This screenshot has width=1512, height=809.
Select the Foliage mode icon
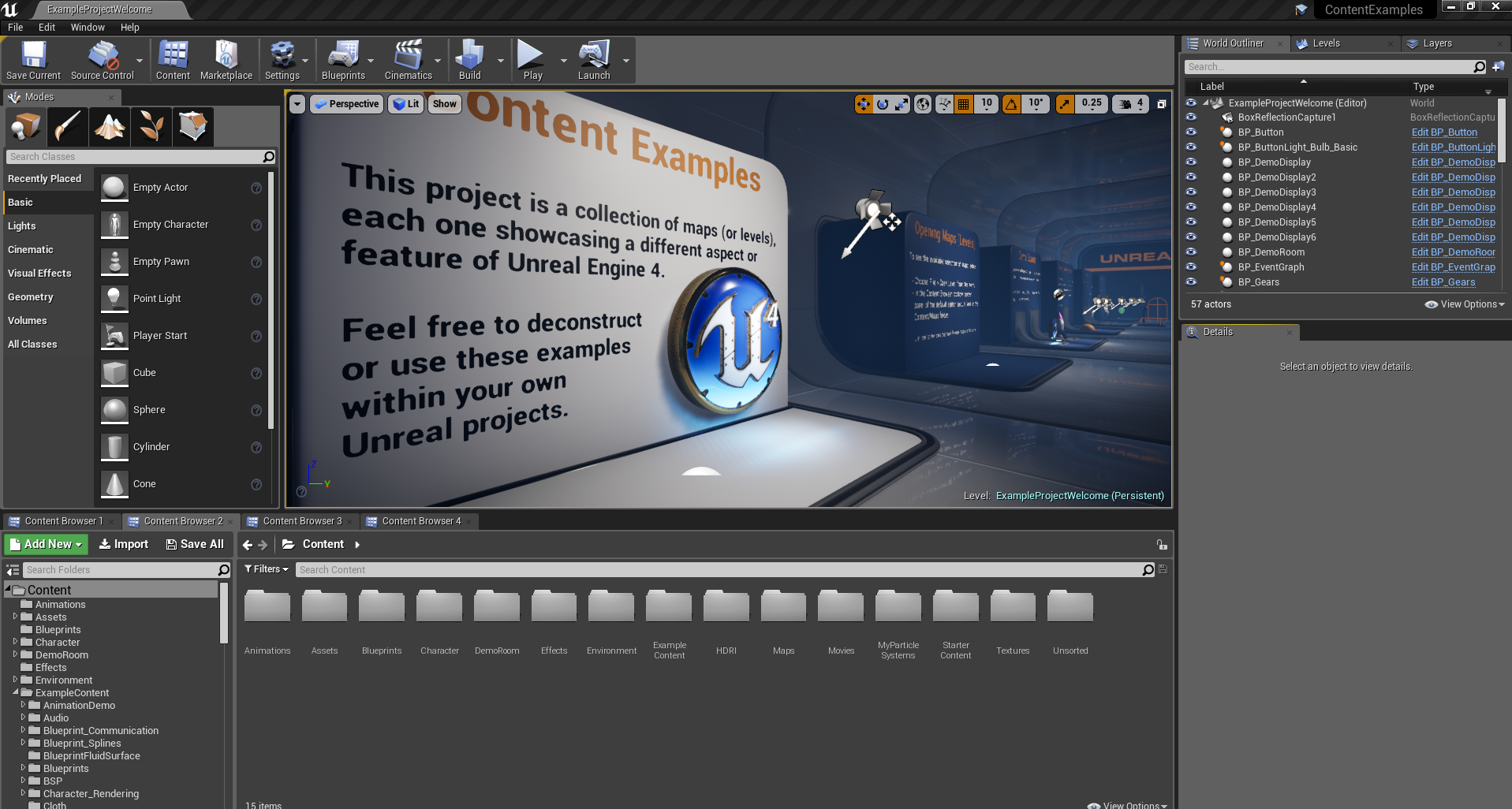click(151, 126)
